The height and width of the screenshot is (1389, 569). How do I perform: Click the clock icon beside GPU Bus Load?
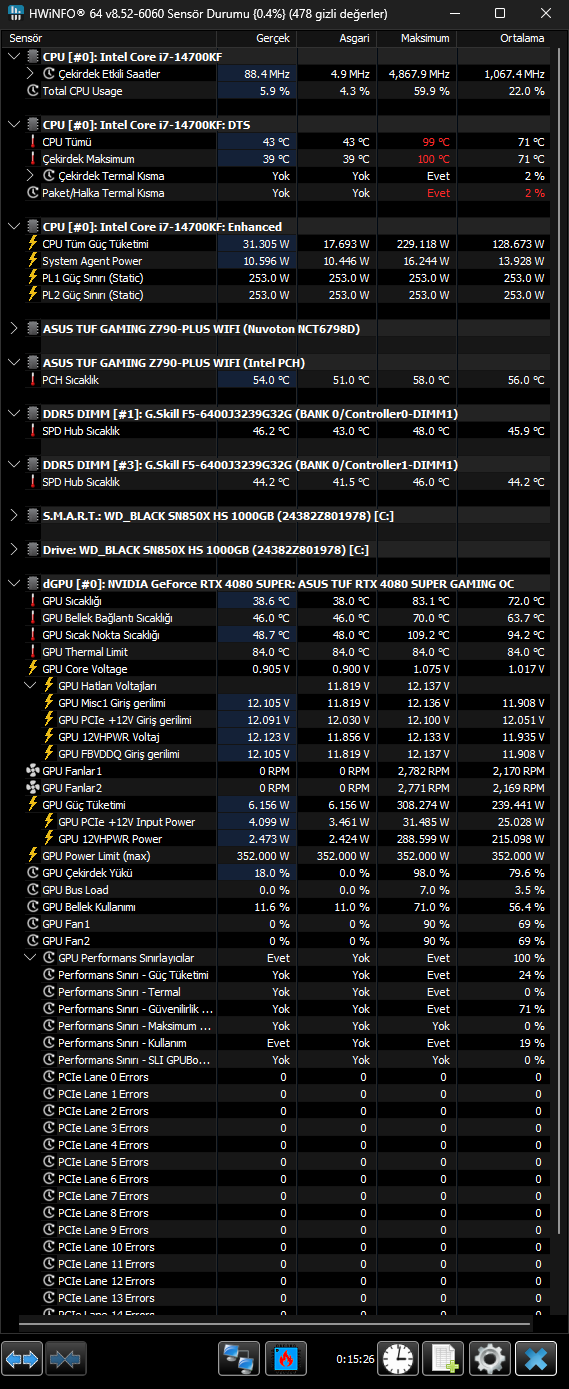33,890
